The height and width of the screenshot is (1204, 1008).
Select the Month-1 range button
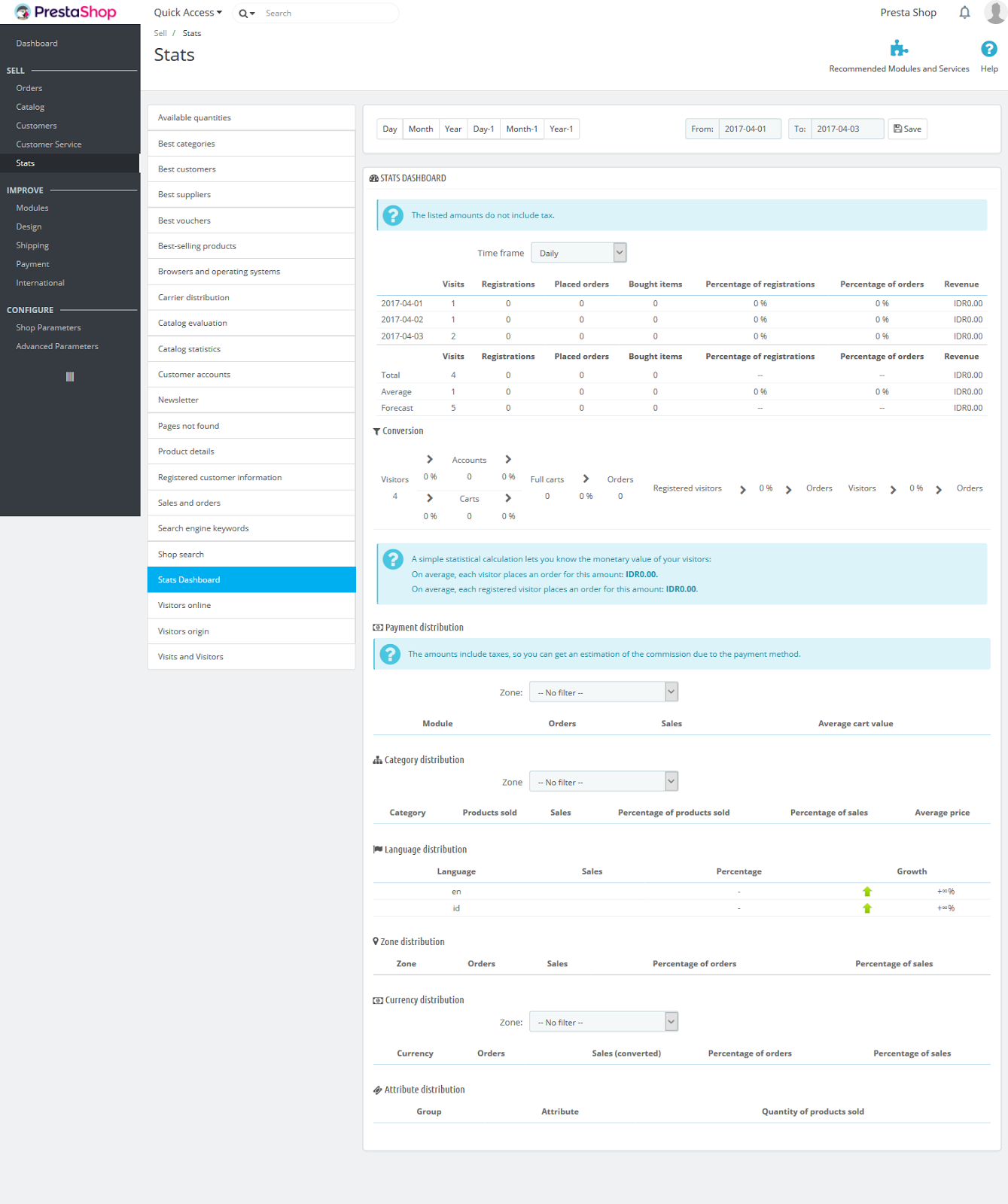pos(522,129)
